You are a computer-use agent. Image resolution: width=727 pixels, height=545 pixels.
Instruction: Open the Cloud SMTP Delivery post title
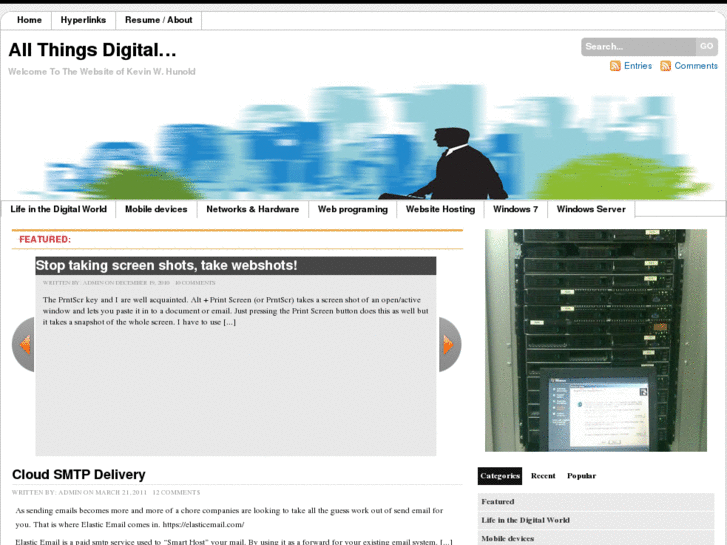79,474
